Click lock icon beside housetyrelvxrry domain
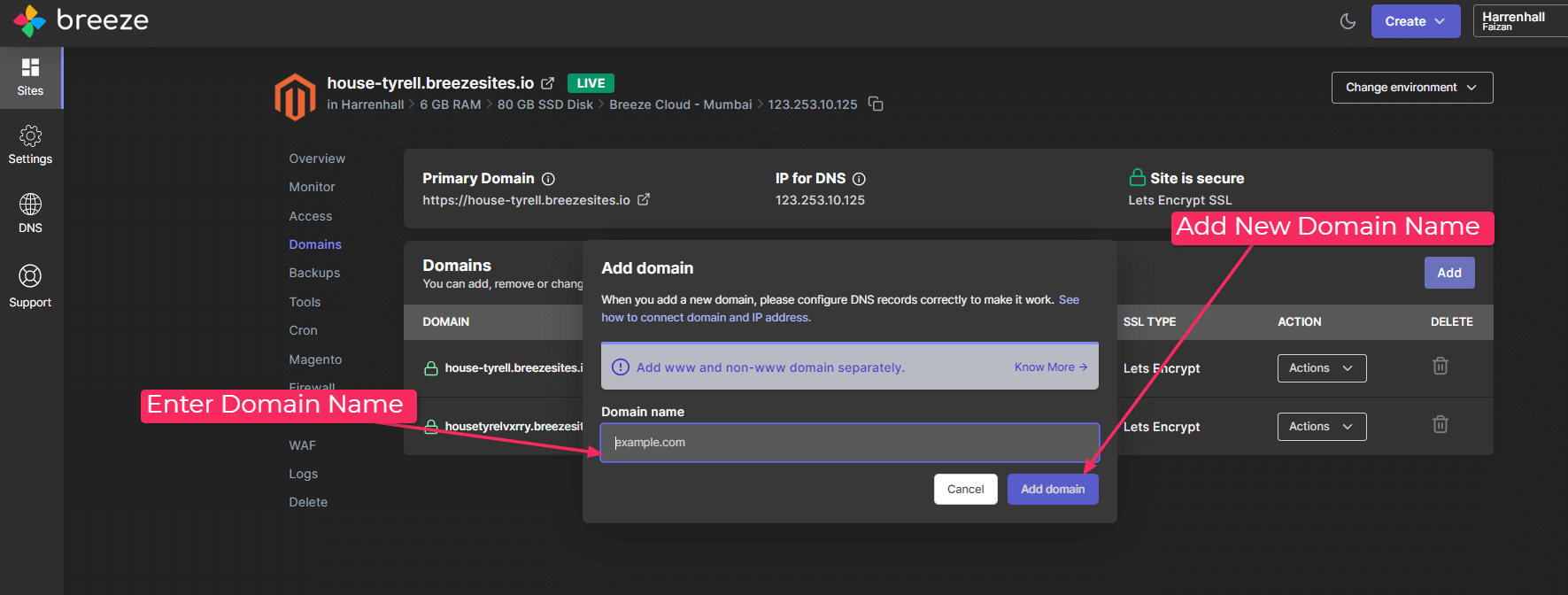 pyautogui.click(x=431, y=427)
